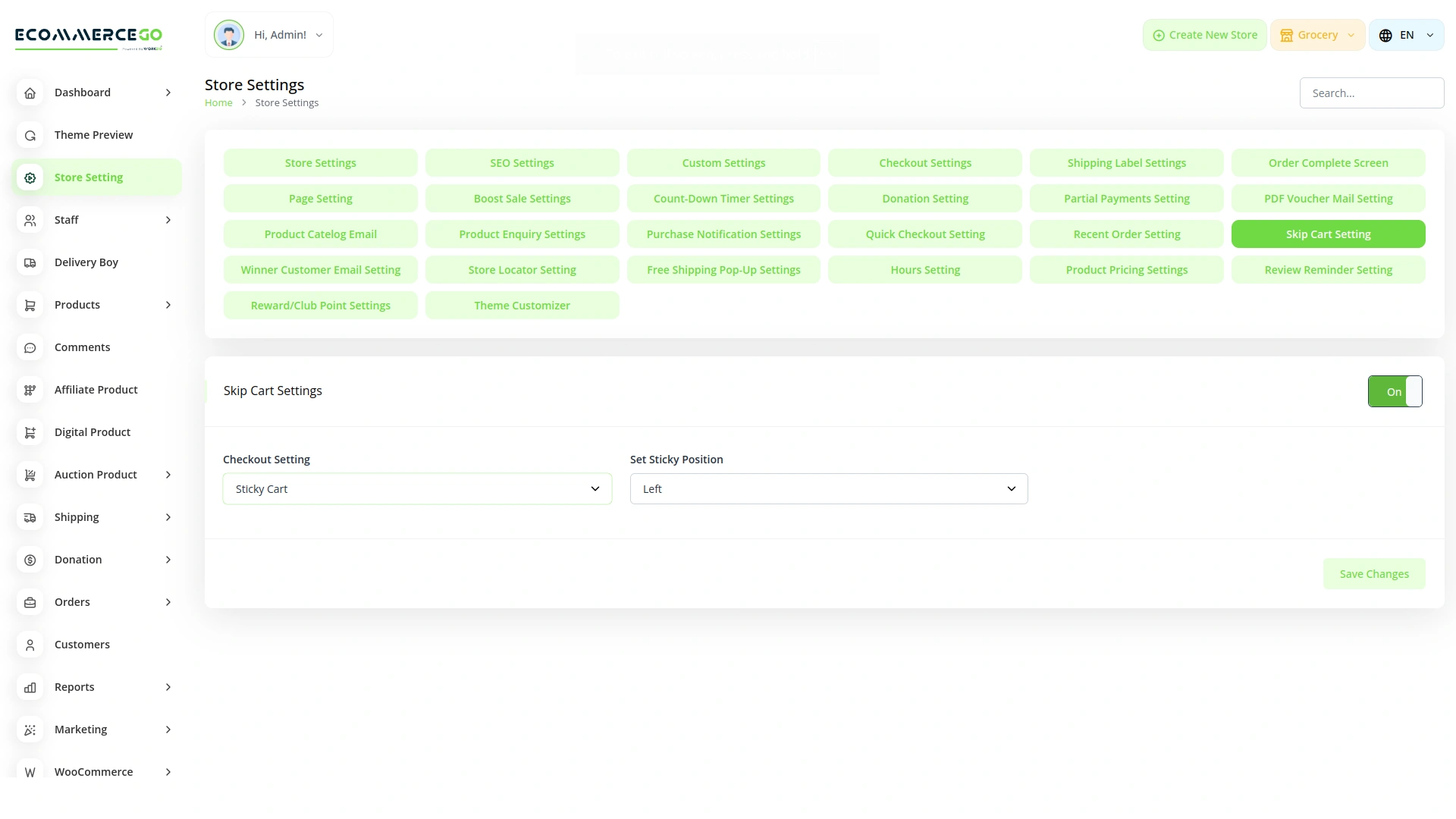Expand the Products sidebar submenu

[x=168, y=305]
